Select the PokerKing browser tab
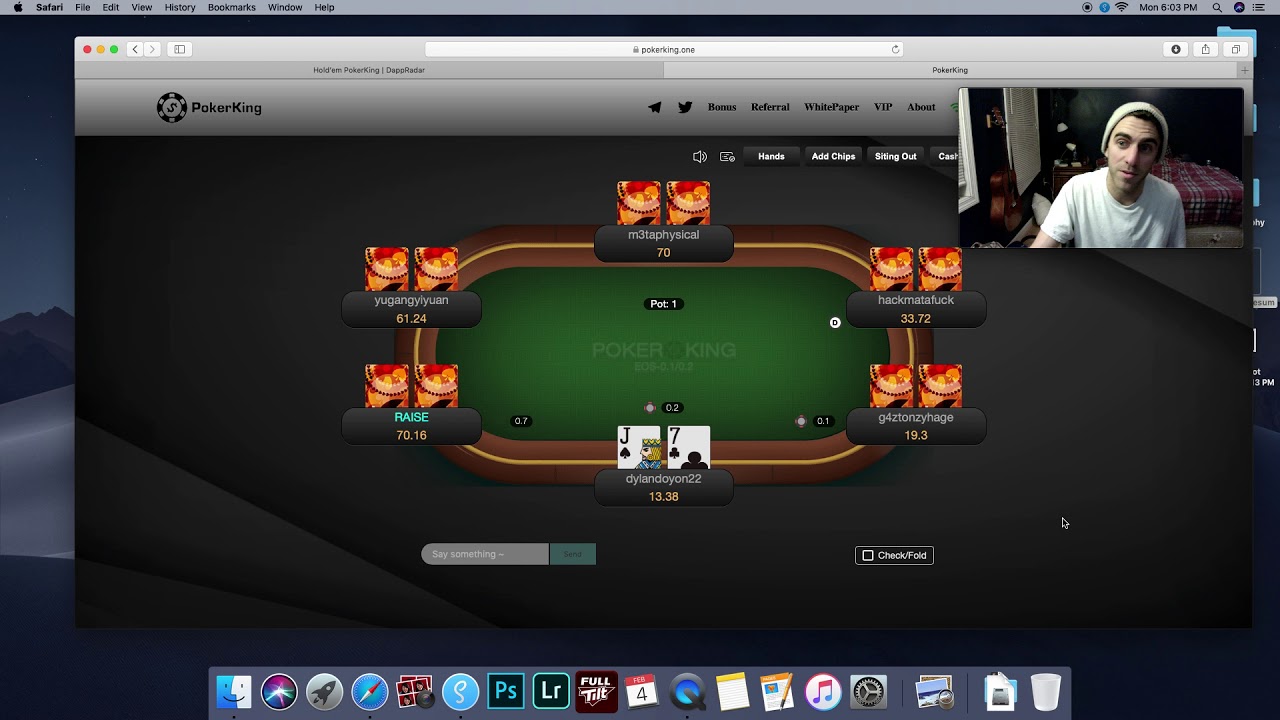 (950, 70)
